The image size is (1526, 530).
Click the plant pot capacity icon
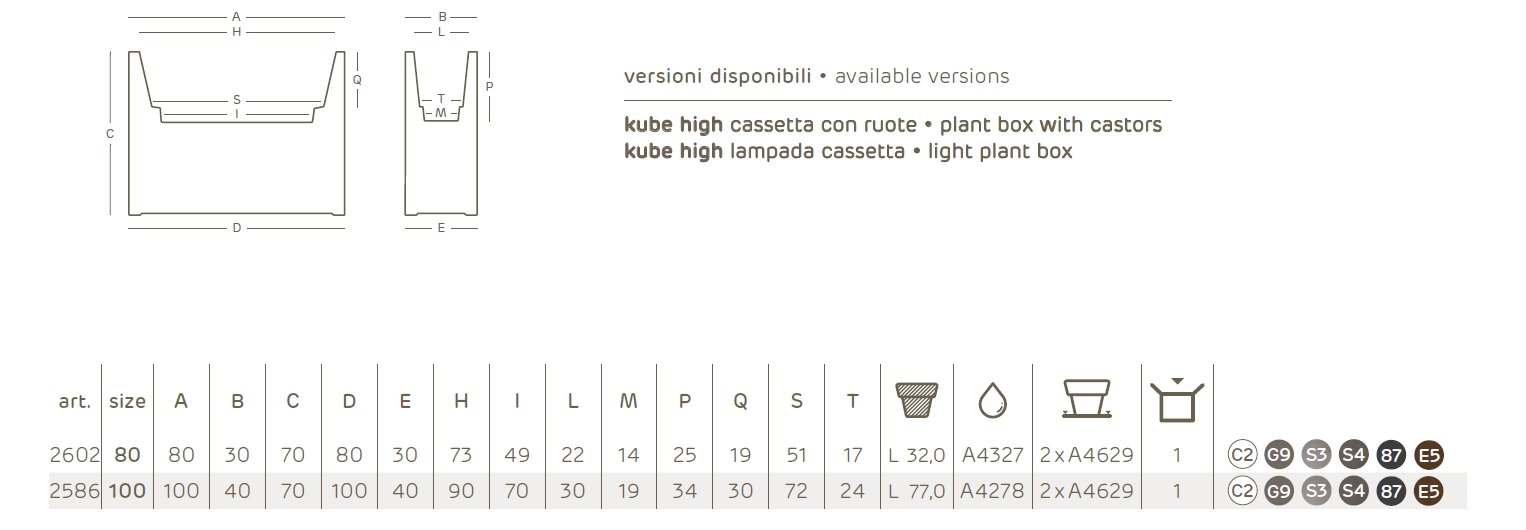[917, 400]
